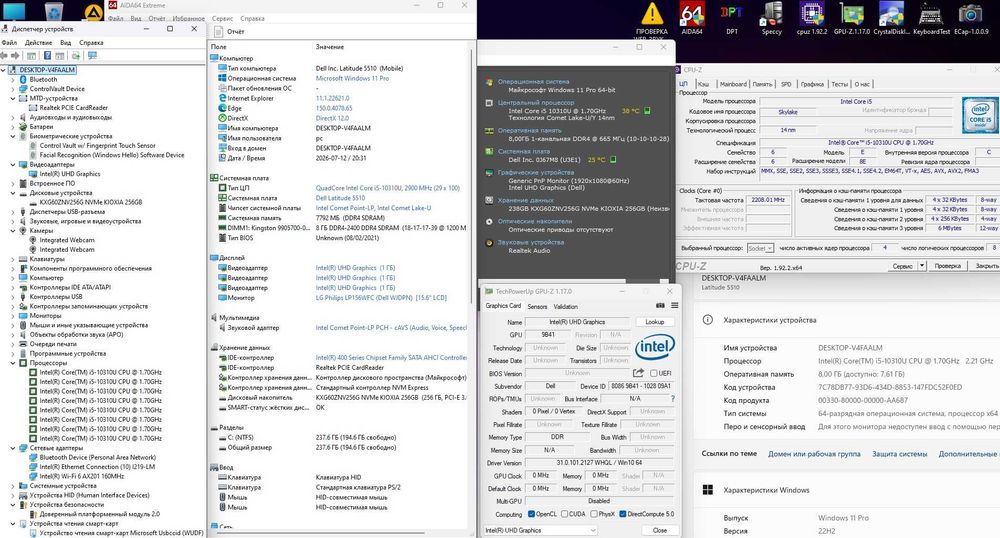Select Realtek PCIE CardReader in Device Manager tree

[x=74, y=108]
